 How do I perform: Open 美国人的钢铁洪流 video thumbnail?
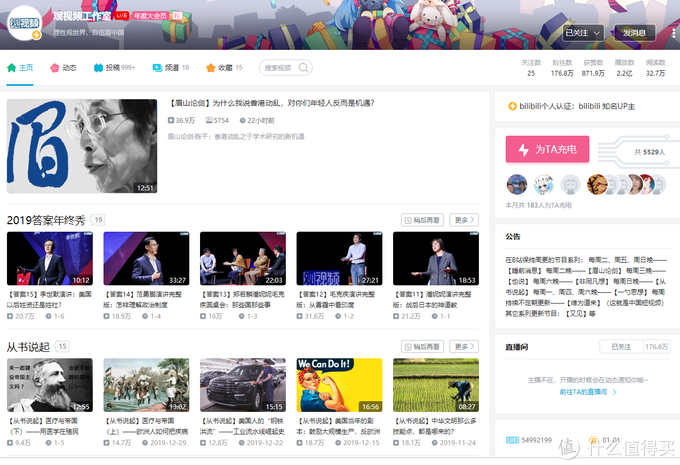(243, 385)
